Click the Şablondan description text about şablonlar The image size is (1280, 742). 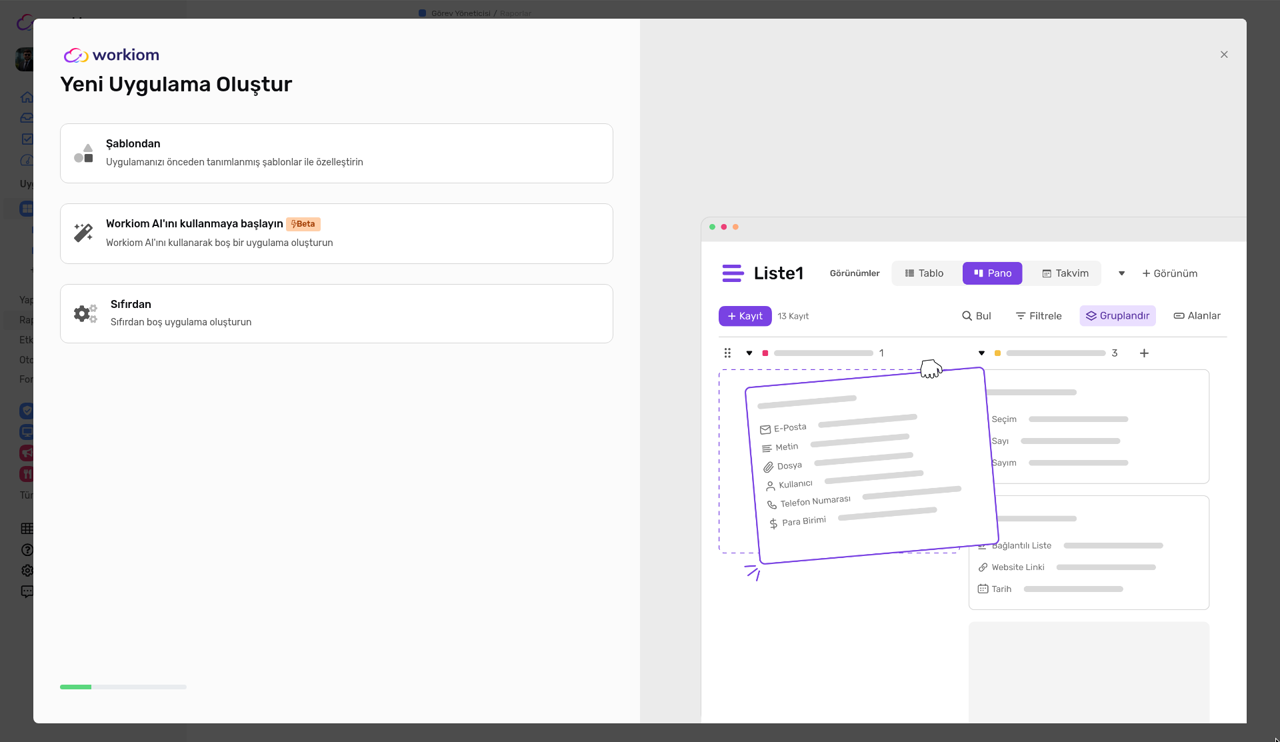pyautogui.click(x=234, y=162)
